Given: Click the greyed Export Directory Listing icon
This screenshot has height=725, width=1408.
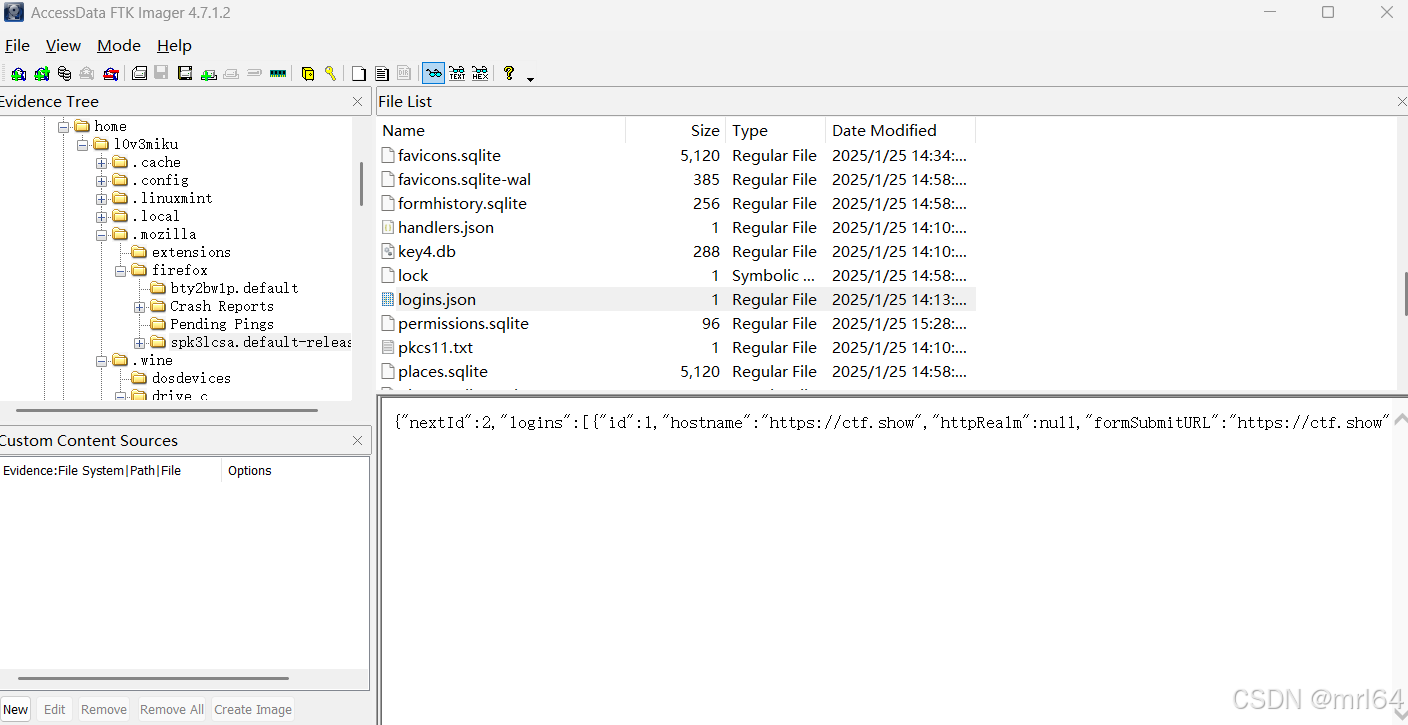Looking at the screenshot, I should pyautogui.click(x=404, y=73).
